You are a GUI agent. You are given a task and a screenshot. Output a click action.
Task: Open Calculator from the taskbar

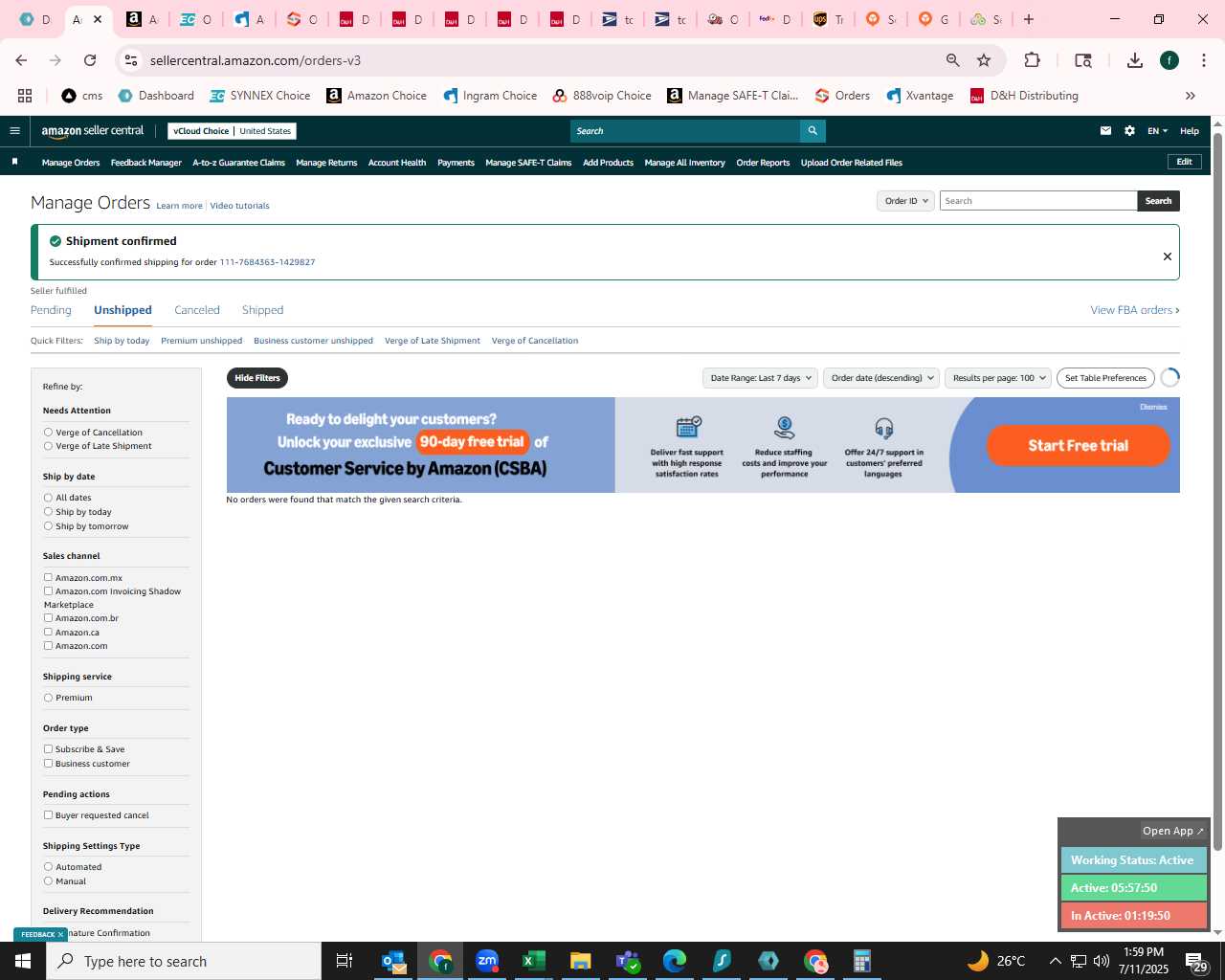(861, 961)
